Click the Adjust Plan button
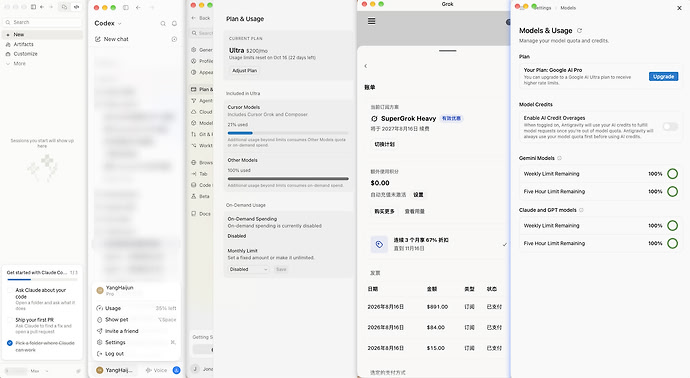This screenshot has width=690, height=378. (244, 70)
